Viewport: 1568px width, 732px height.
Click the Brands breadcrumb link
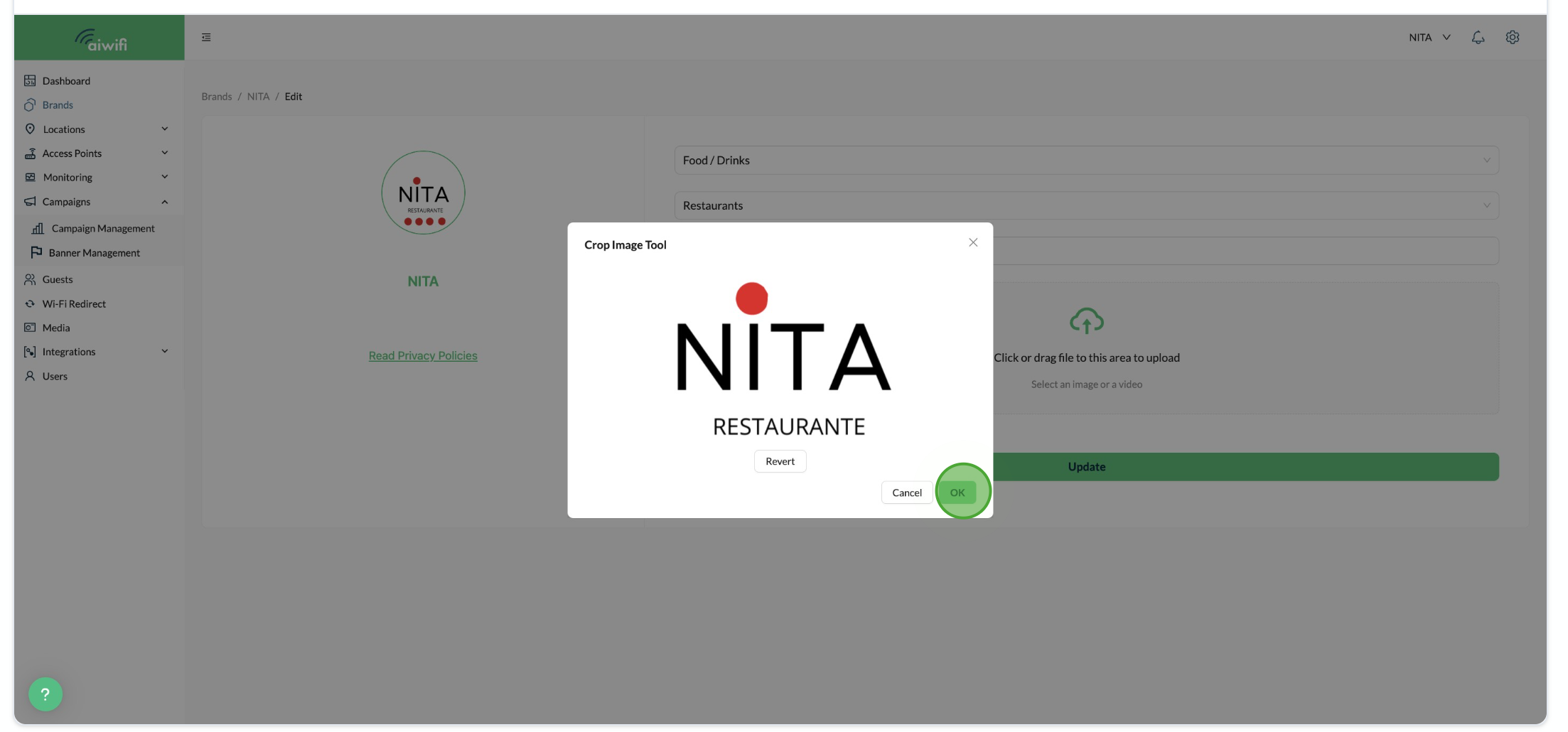[x=217, y=97]
